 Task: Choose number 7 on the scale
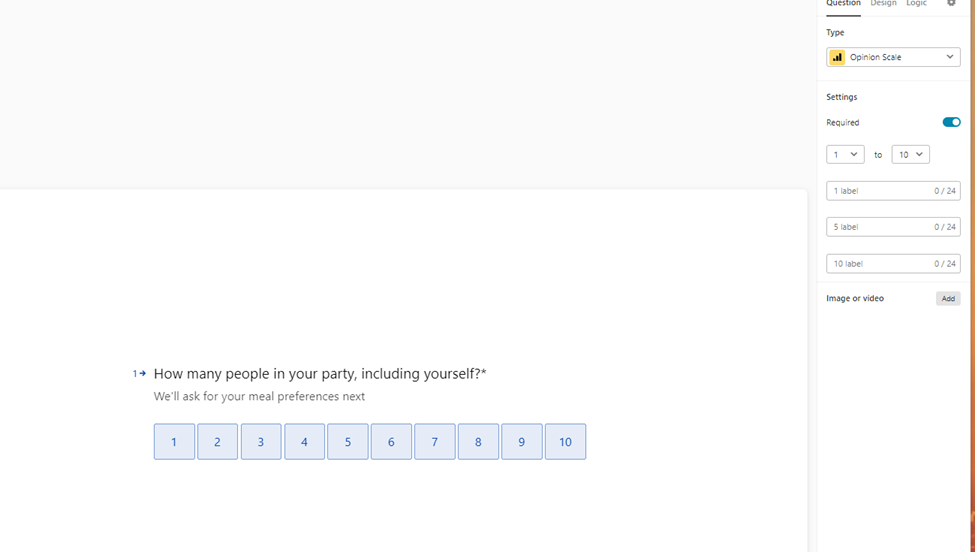tap(435, 442)
